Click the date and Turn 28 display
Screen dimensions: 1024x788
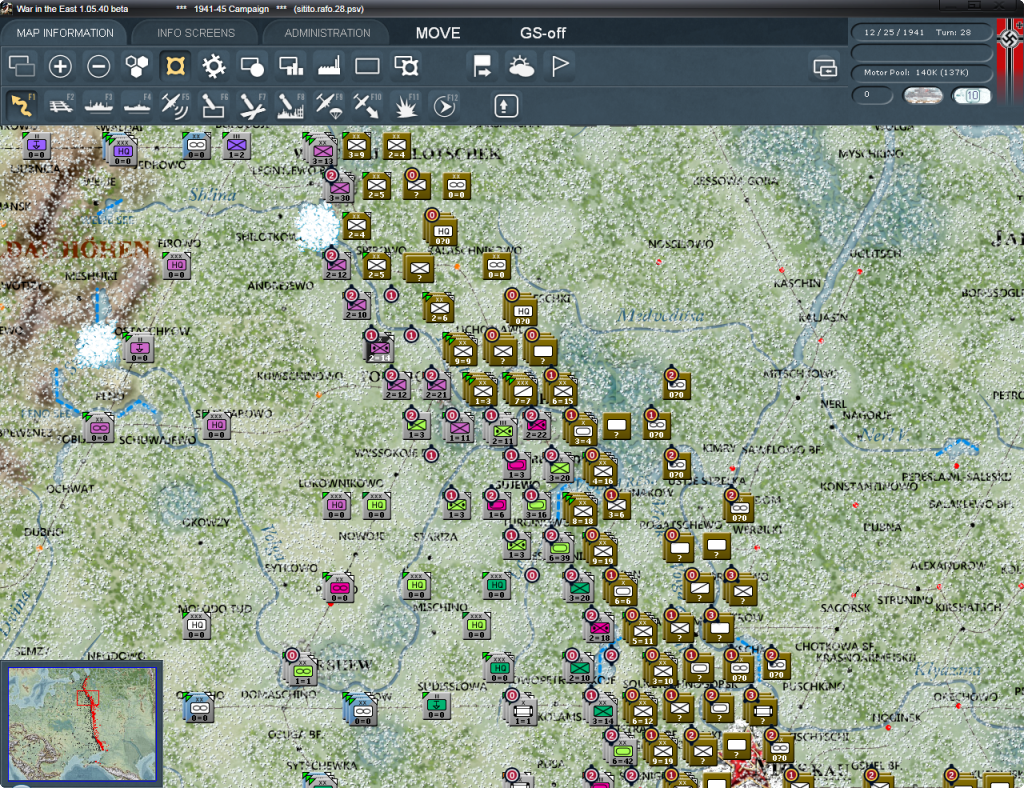[x=921, y=32]
